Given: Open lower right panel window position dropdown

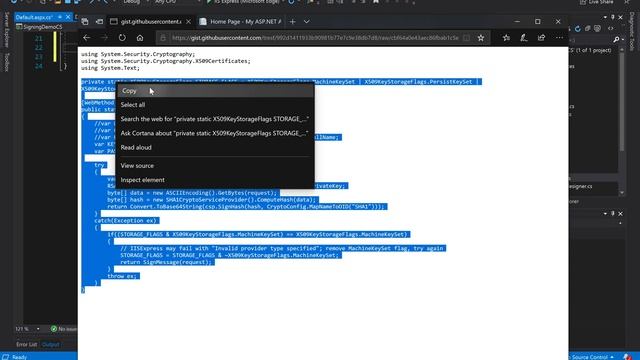Looking at the screenshot, I should pos(605,213).
